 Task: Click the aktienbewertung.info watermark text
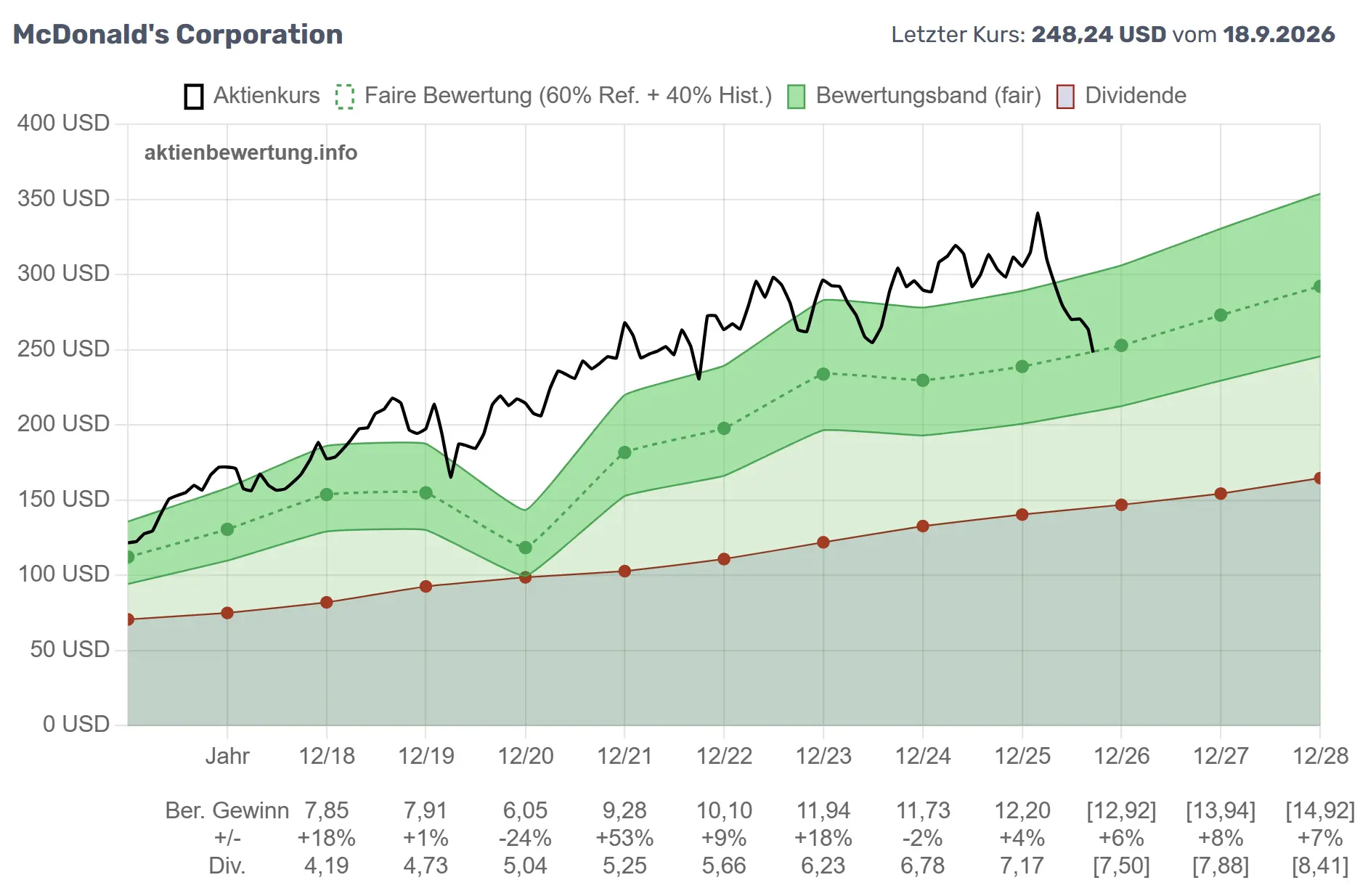tap(251, 152)
